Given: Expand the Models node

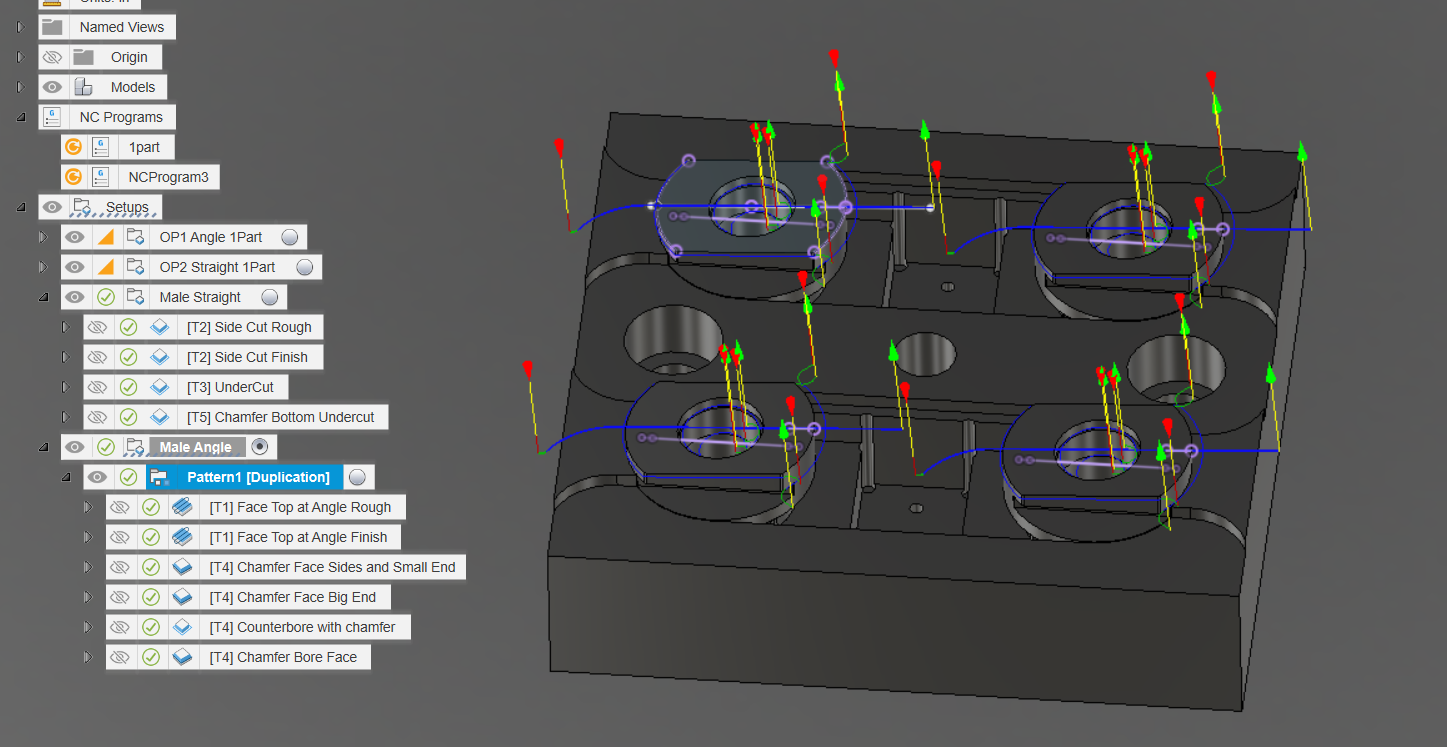Looking at the screenshot, I should 20,87.
